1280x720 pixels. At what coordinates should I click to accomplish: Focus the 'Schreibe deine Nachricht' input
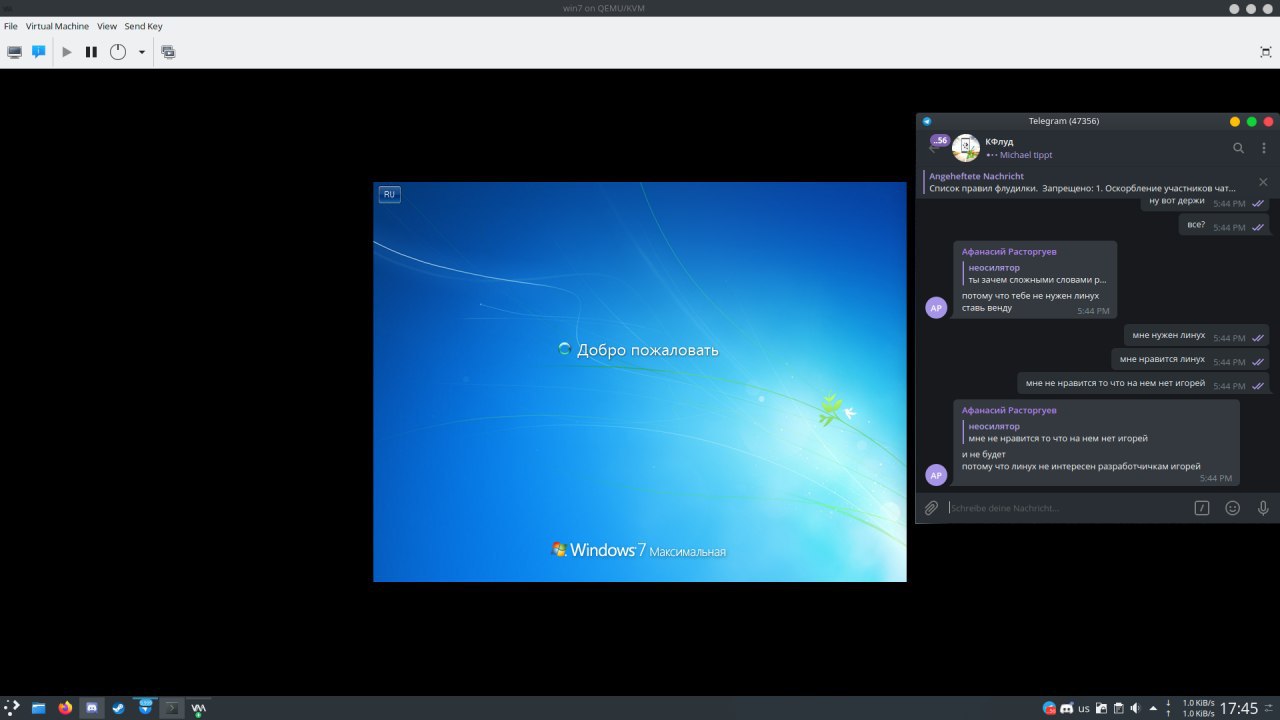(1066, 508)
